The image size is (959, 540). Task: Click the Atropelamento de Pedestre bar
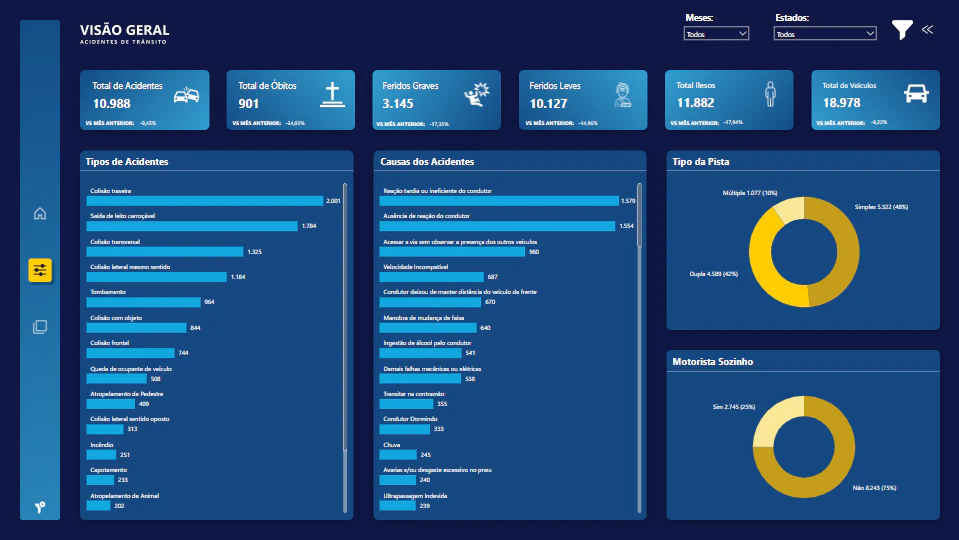(x=111, y=404)
